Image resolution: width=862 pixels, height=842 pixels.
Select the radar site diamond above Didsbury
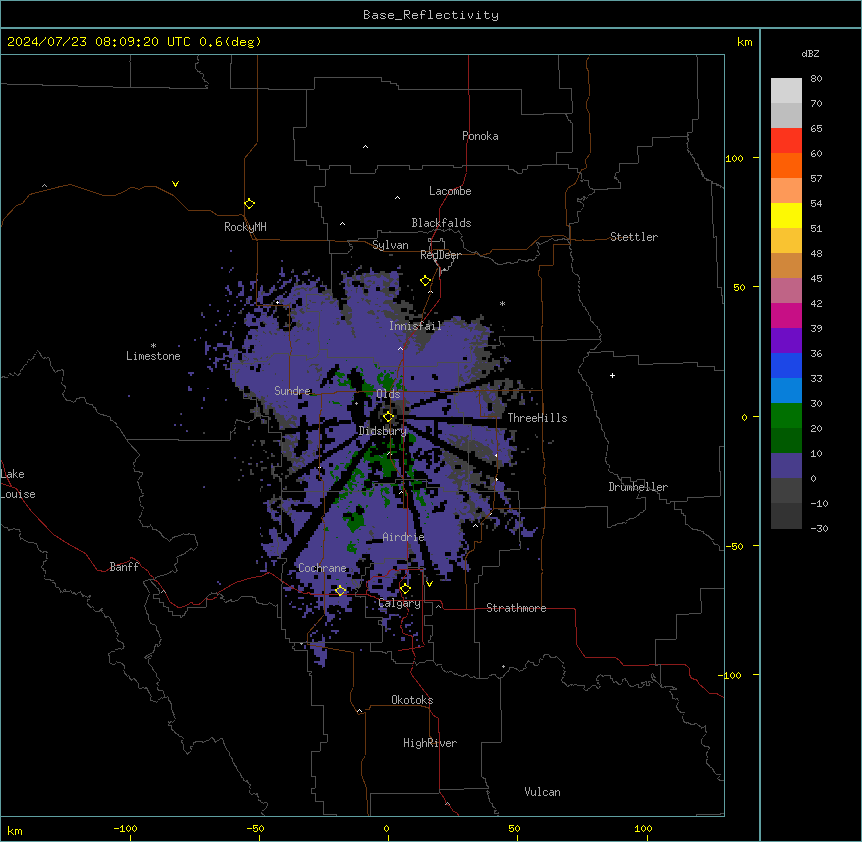[x=388, y=417]
